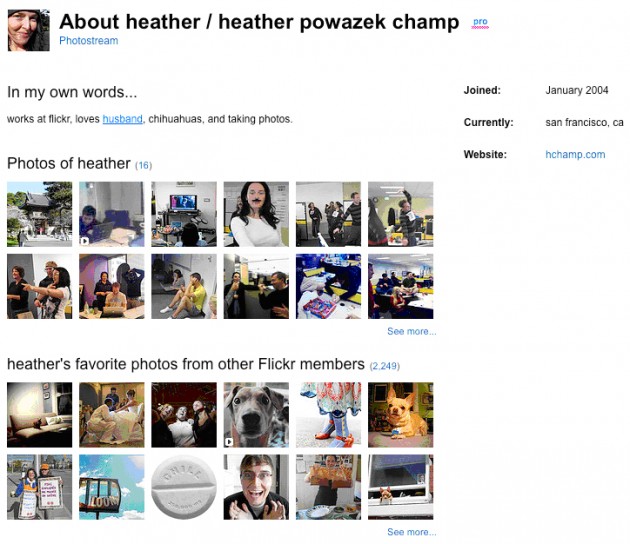The width and height of the screenshot is (630, 544).
Task: Open photo count (16) link
Action: point(143,165)
